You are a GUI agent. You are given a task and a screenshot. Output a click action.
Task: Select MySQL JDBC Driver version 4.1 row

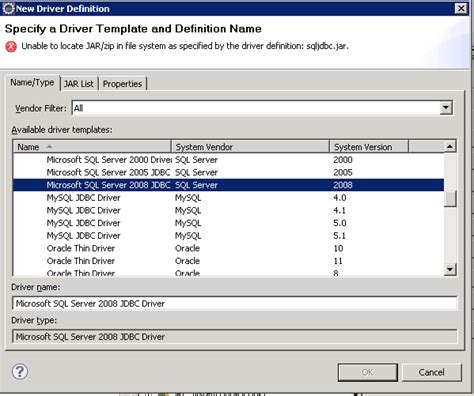[228, 210]
